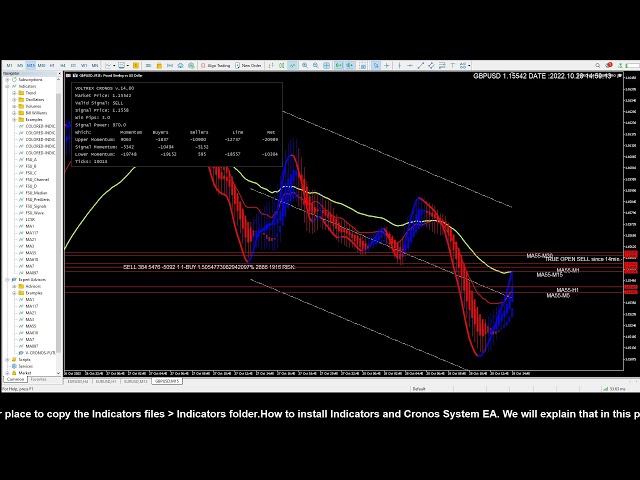Image resolution: width=640 pixels, height=480 pixels.
Task: Switch to the Favorites tab
Action: pos(38,379)
